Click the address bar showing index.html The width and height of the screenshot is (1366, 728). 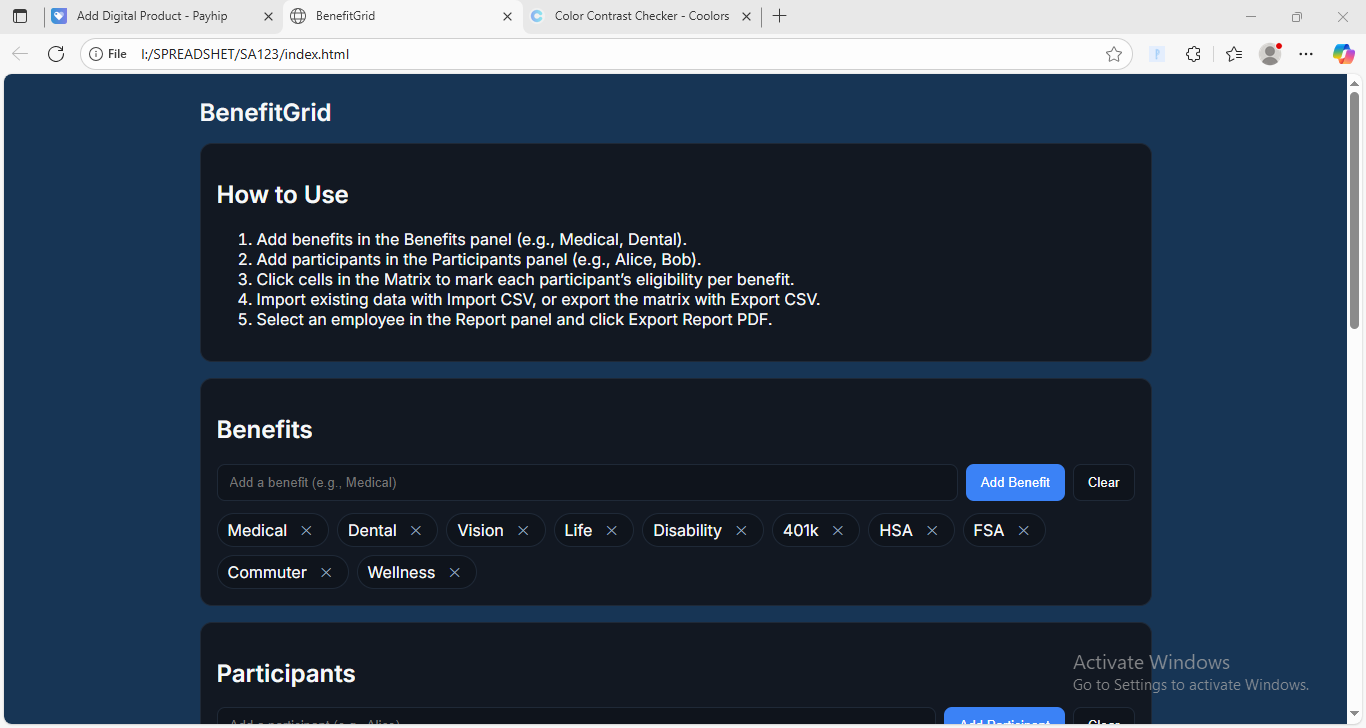(x=606, y=54)
